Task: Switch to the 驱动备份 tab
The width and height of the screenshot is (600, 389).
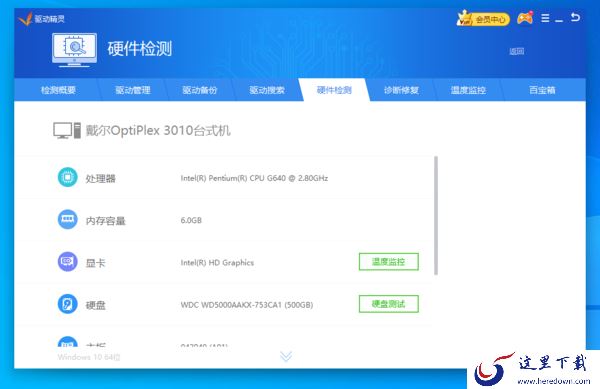Action: 200,90
